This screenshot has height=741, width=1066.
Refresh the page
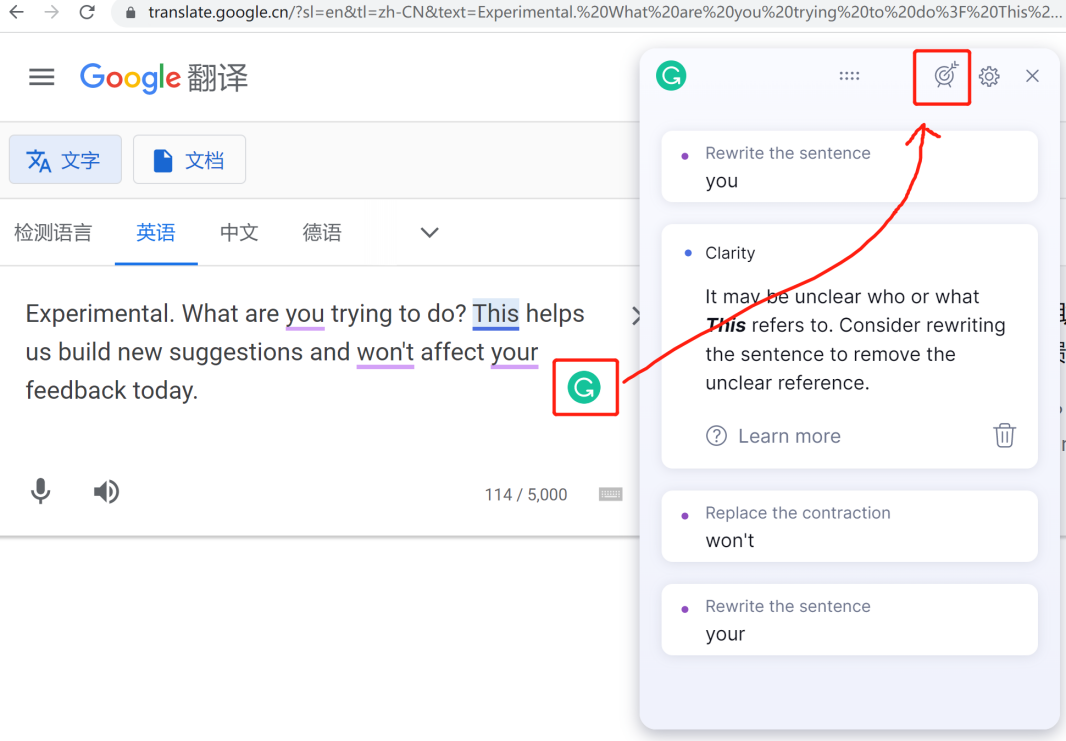click(x=87, y=15)
